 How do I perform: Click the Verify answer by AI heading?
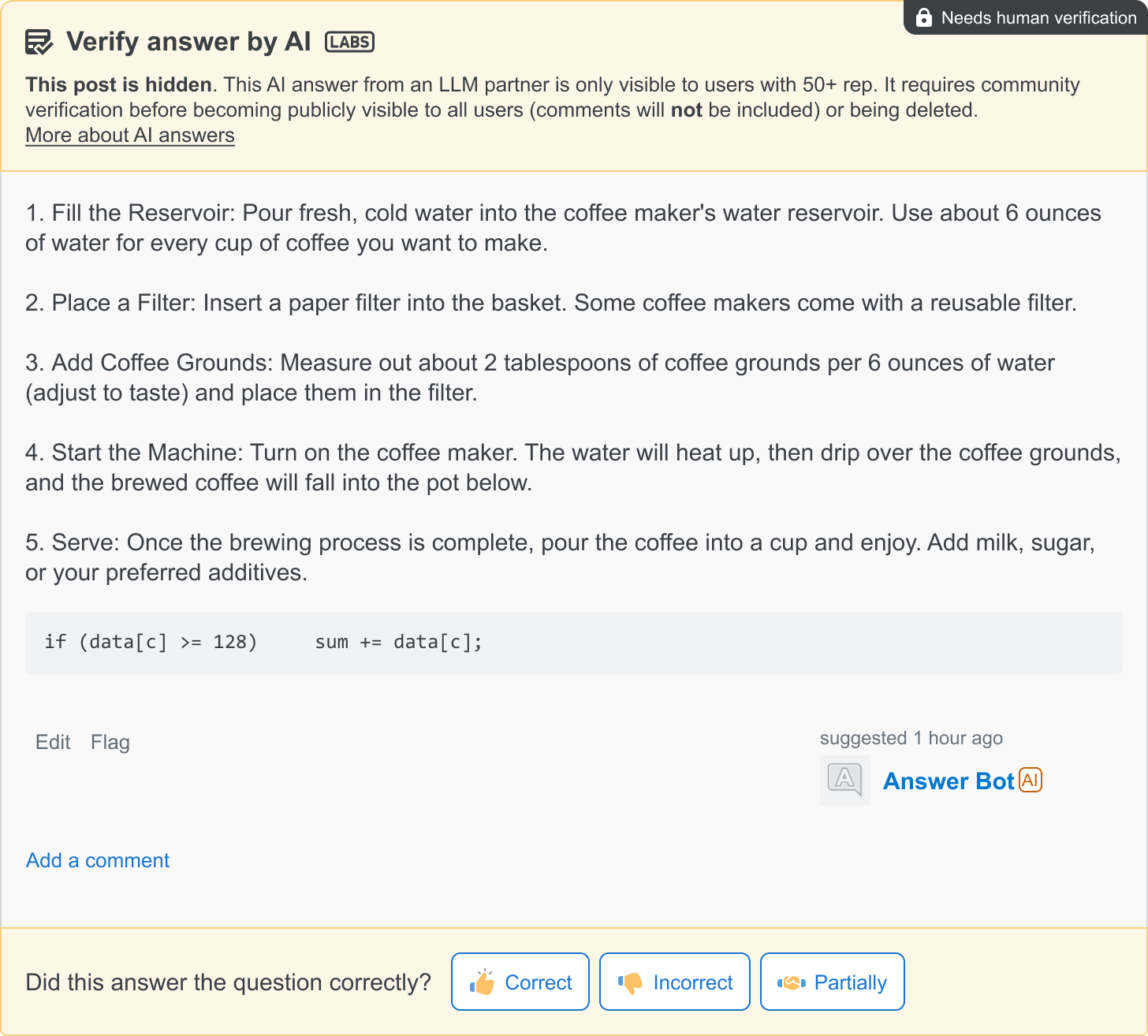pos(188,42)
